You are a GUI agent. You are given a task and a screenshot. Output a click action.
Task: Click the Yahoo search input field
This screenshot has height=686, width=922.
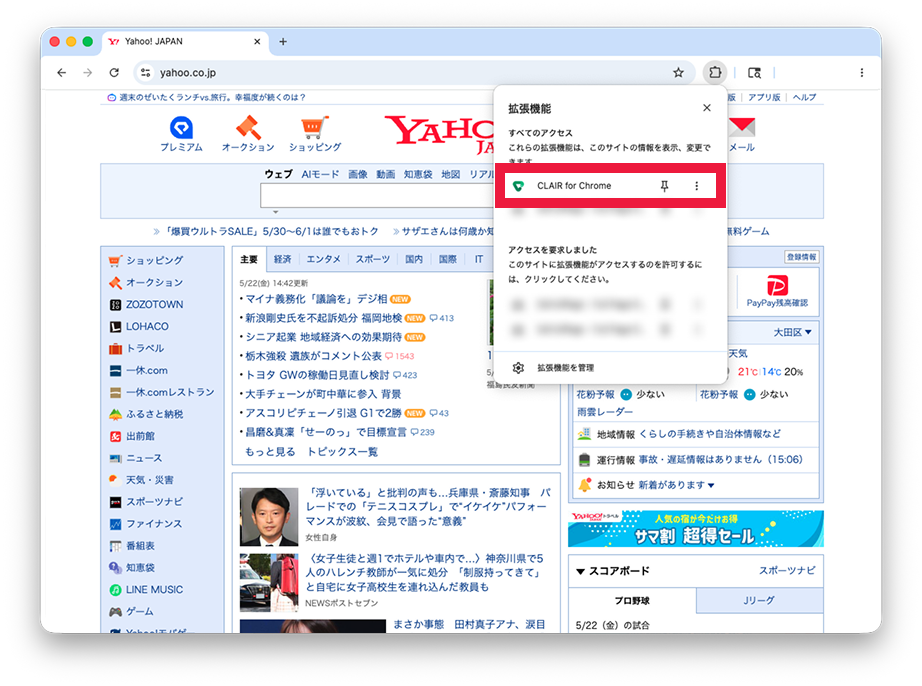point(378,195)
